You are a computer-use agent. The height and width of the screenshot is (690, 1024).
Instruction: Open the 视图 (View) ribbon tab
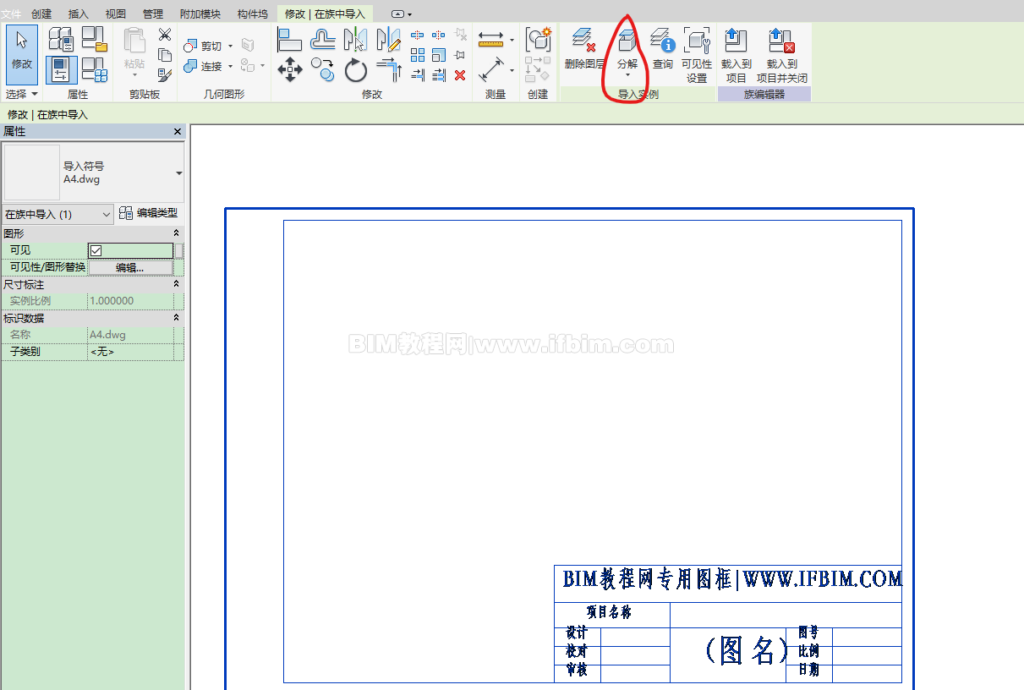(x=115, y=14)
